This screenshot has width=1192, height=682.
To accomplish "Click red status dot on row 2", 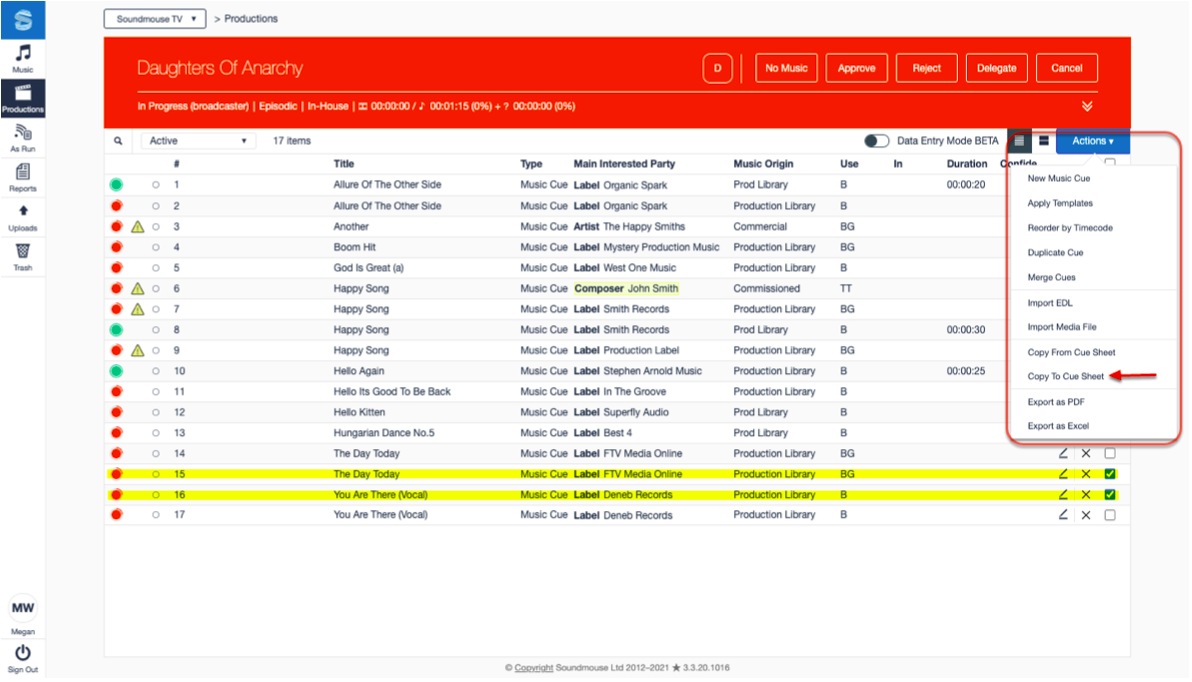I will 116,205.
